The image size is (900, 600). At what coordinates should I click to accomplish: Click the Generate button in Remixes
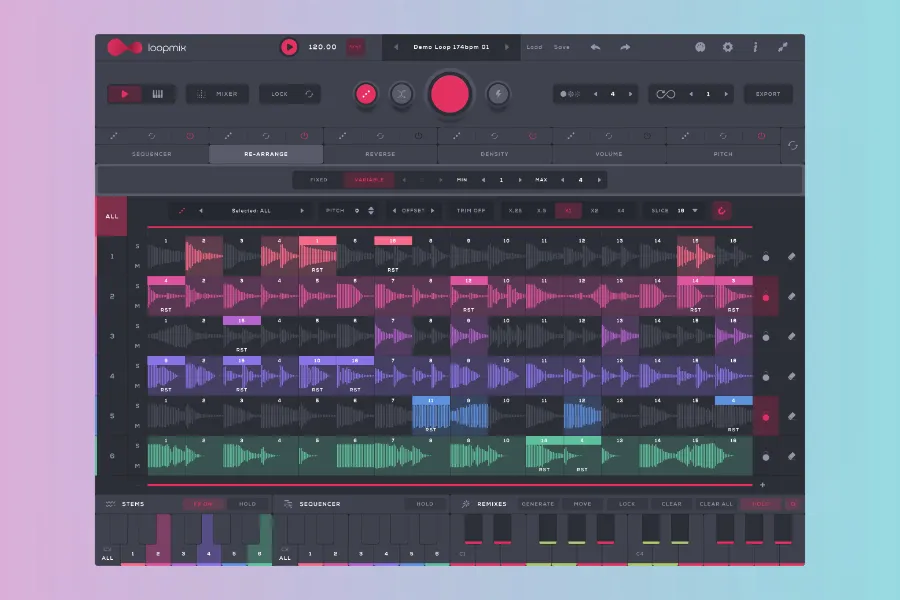[x=537, y=504]
